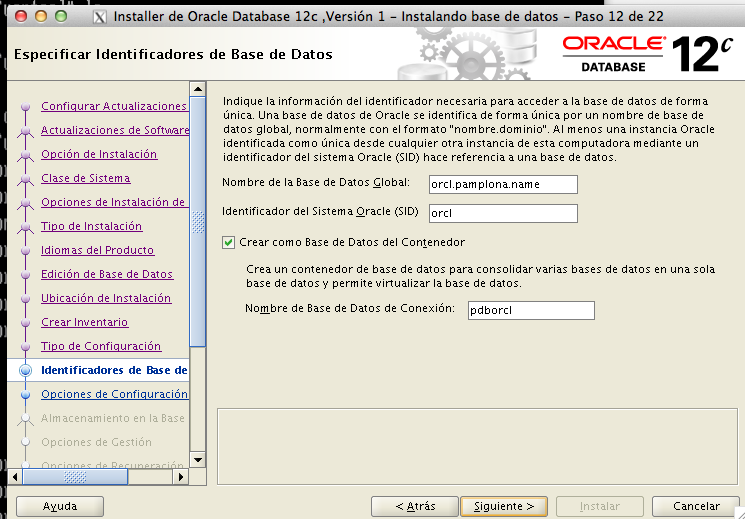Click the Tipo de Configuración step bullet

click(26, 346)
